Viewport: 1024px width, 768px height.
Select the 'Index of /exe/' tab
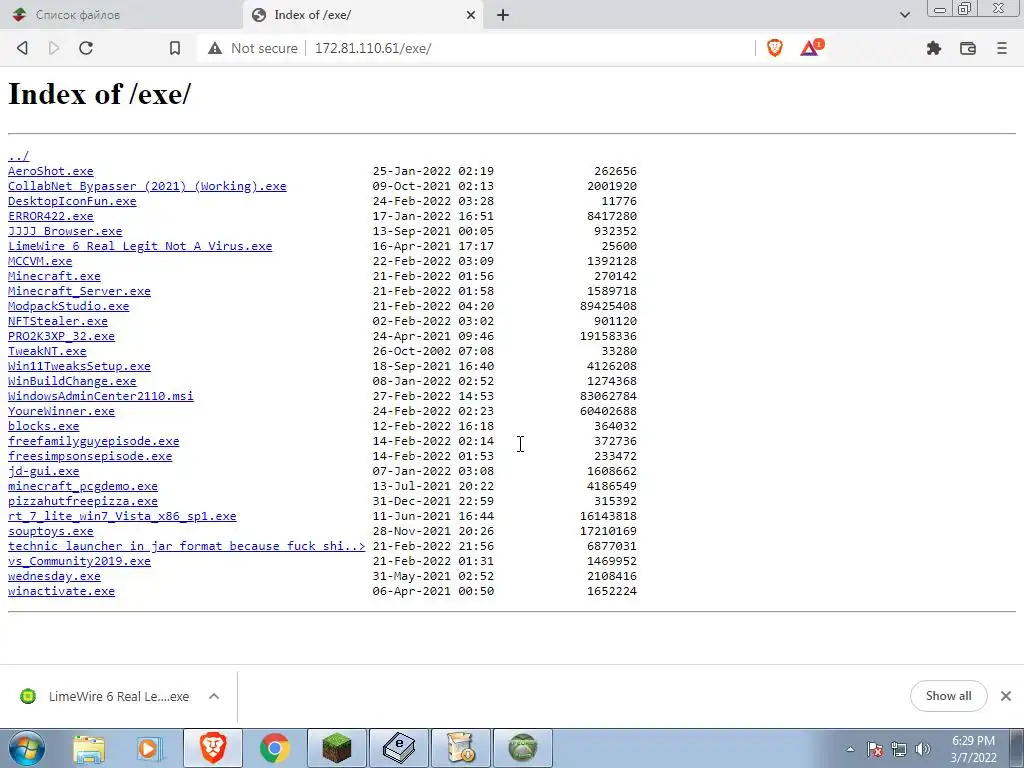coord(362,14)
